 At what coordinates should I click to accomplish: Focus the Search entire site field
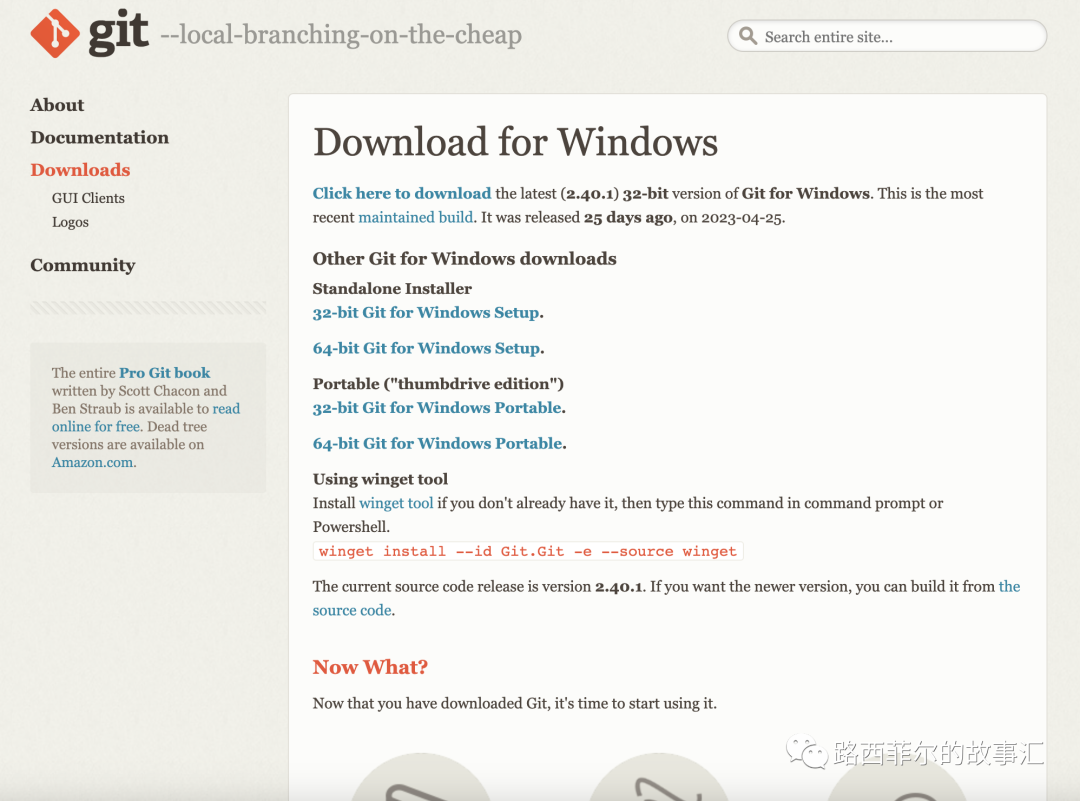tap(887, 36)
